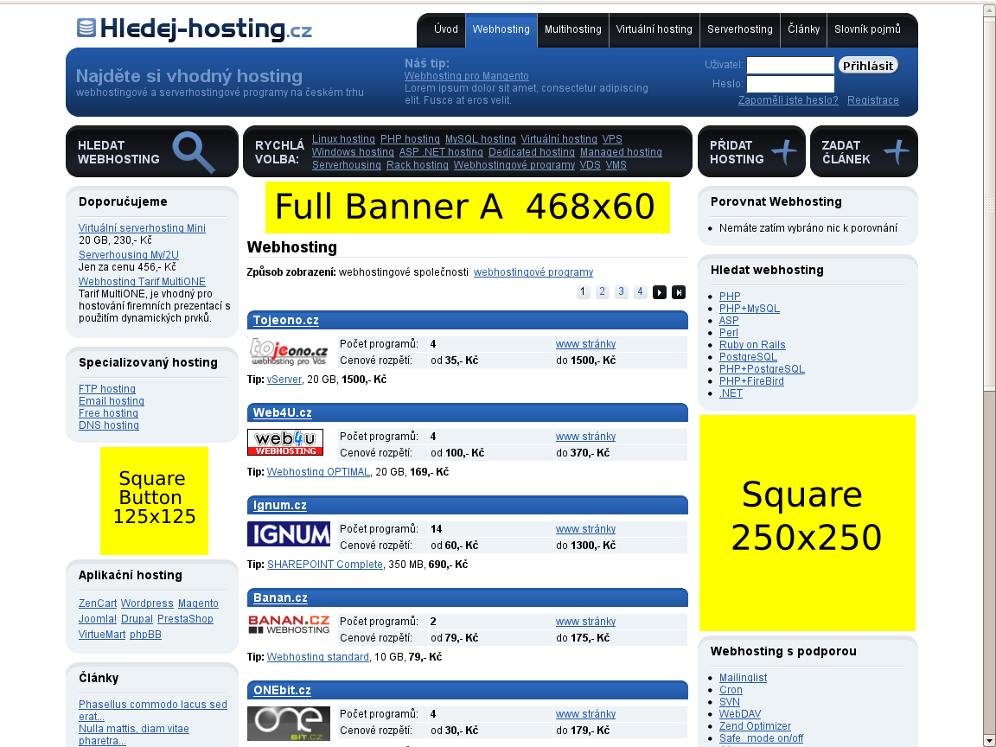Click the plus icon on Přidat Hosting
Image resolution: width=996 pixels, height=747 pixels.
784,152
